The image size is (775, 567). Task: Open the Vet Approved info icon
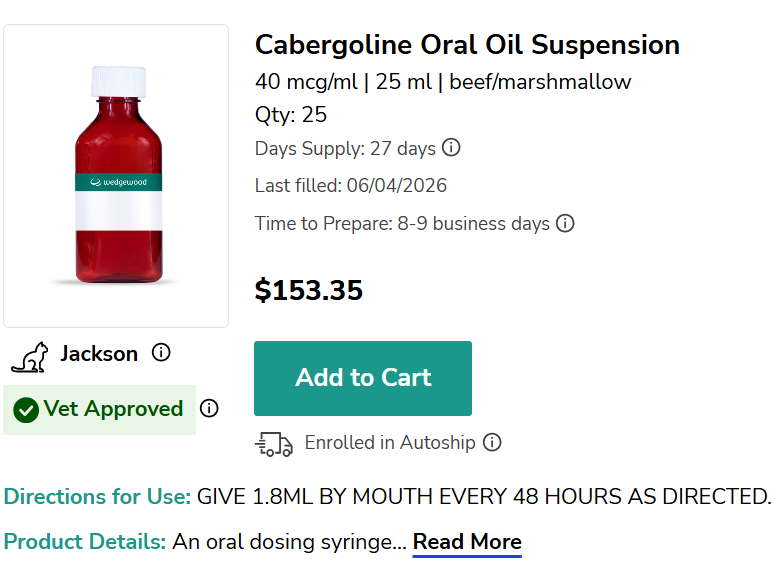[209, 408]
